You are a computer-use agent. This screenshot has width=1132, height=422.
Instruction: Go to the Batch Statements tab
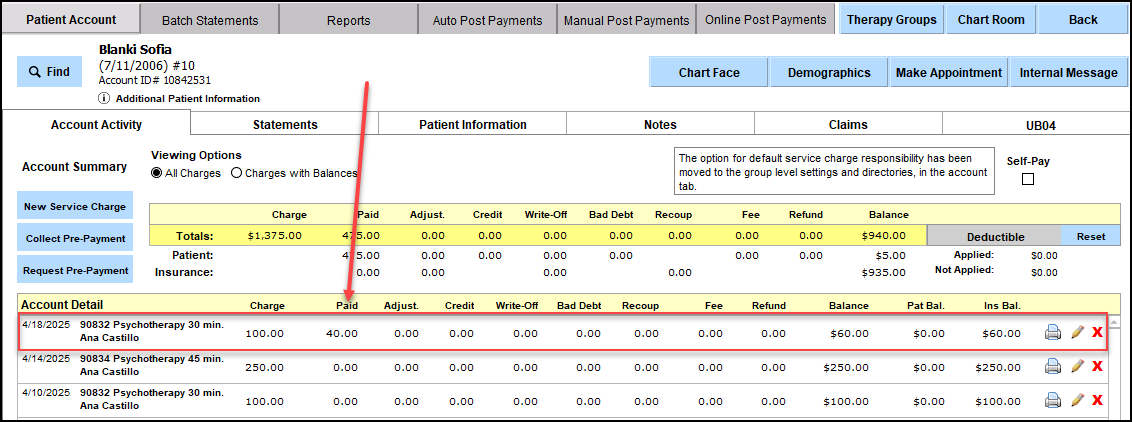click(209, 20)
